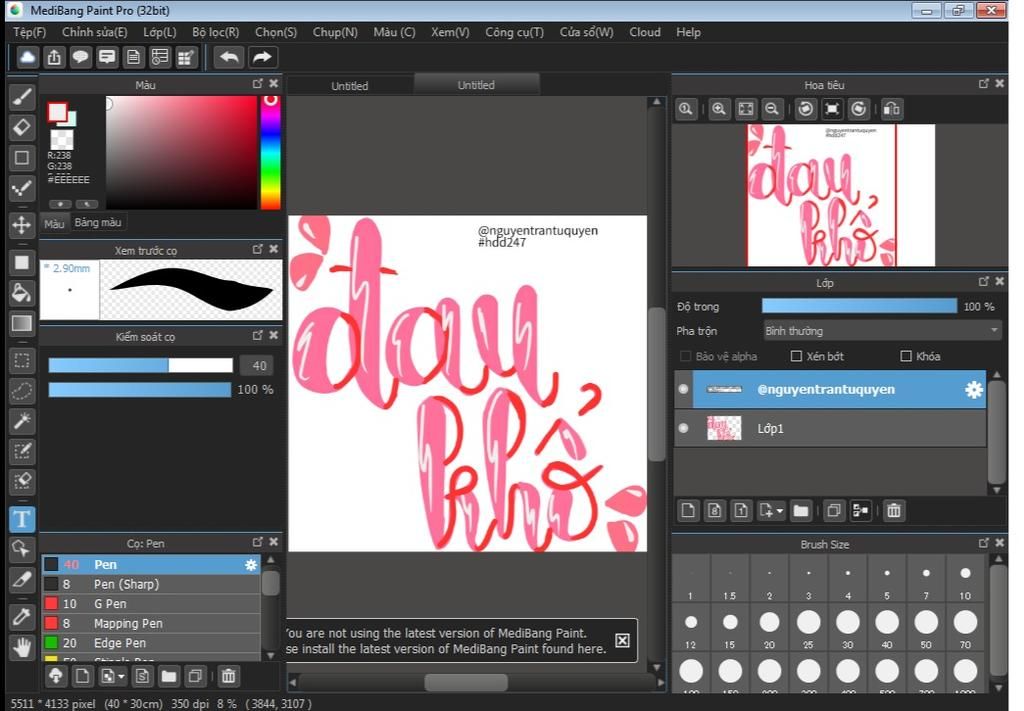Enable the Khóa lock checkbox
Image resolution: width=1024 pixels, height=711 pixels.
[906, 356]
